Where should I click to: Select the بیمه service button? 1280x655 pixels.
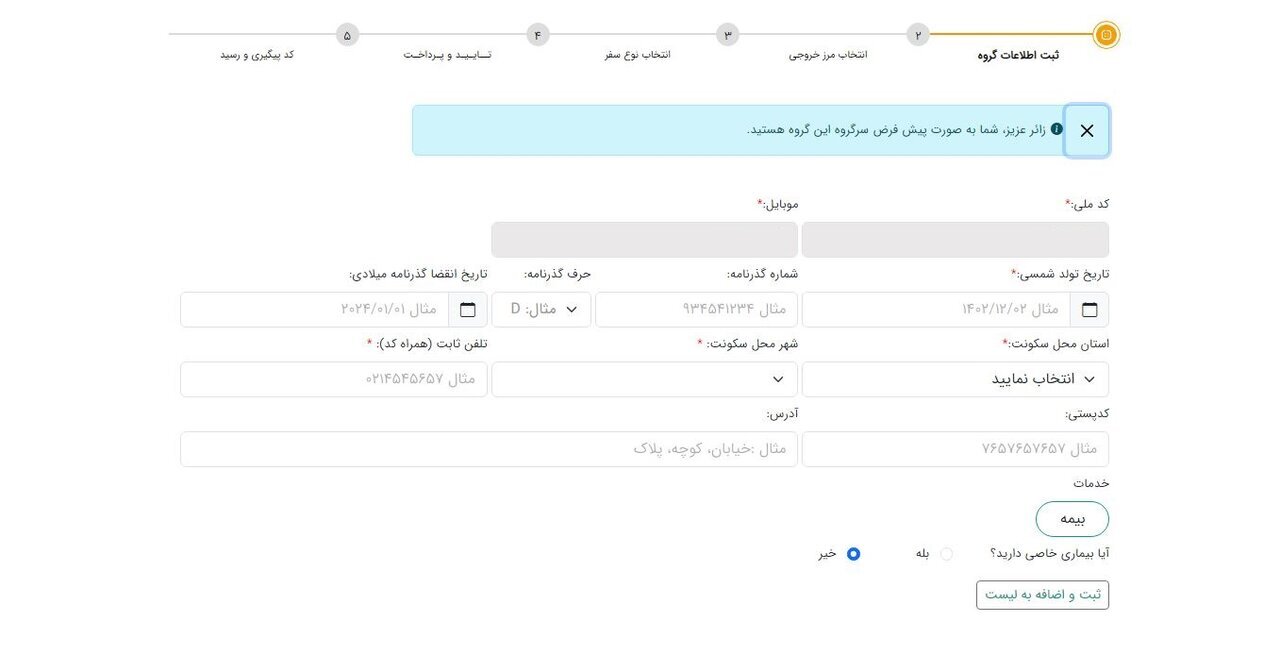click(1071, 518)
